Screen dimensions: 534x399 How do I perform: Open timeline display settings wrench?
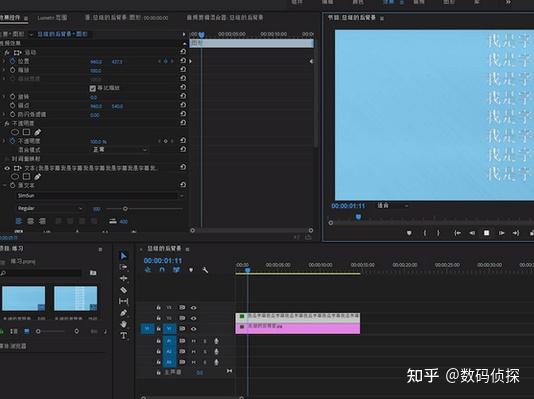(205, 270)
